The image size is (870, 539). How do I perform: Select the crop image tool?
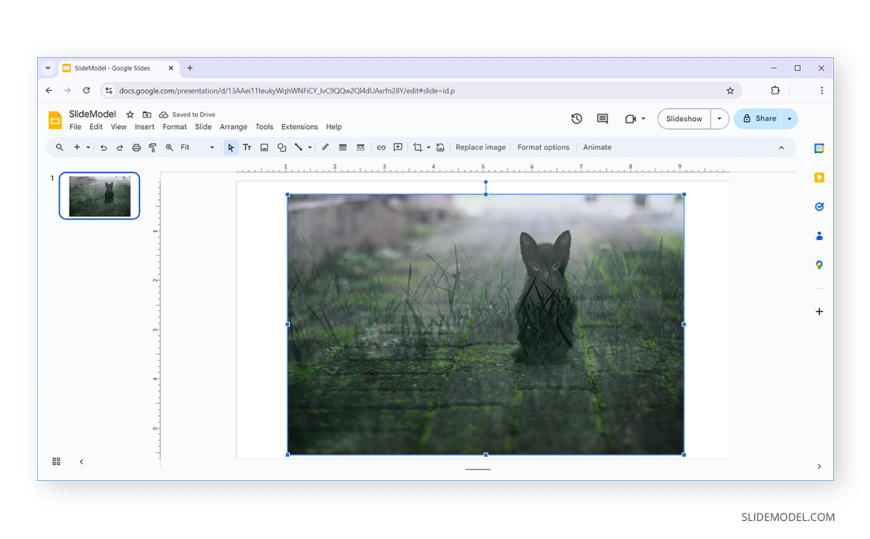418,148
